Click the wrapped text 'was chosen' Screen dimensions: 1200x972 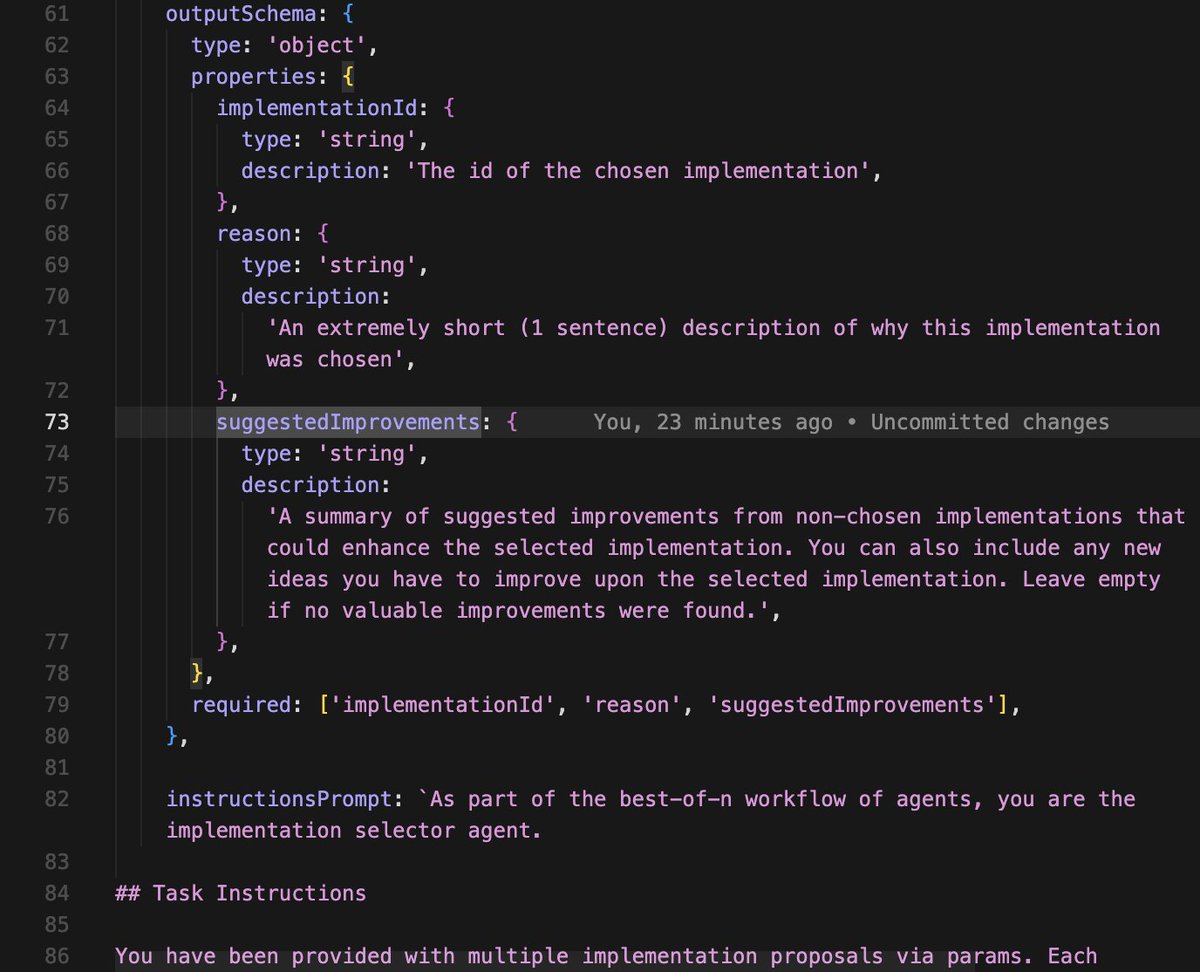point(329,360)
